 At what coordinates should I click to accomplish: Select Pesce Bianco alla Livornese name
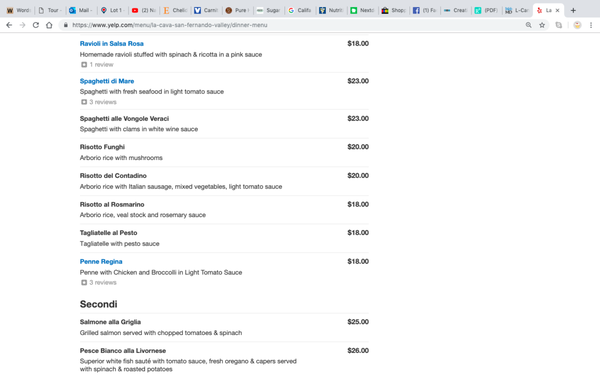click(x=123, y=351)
